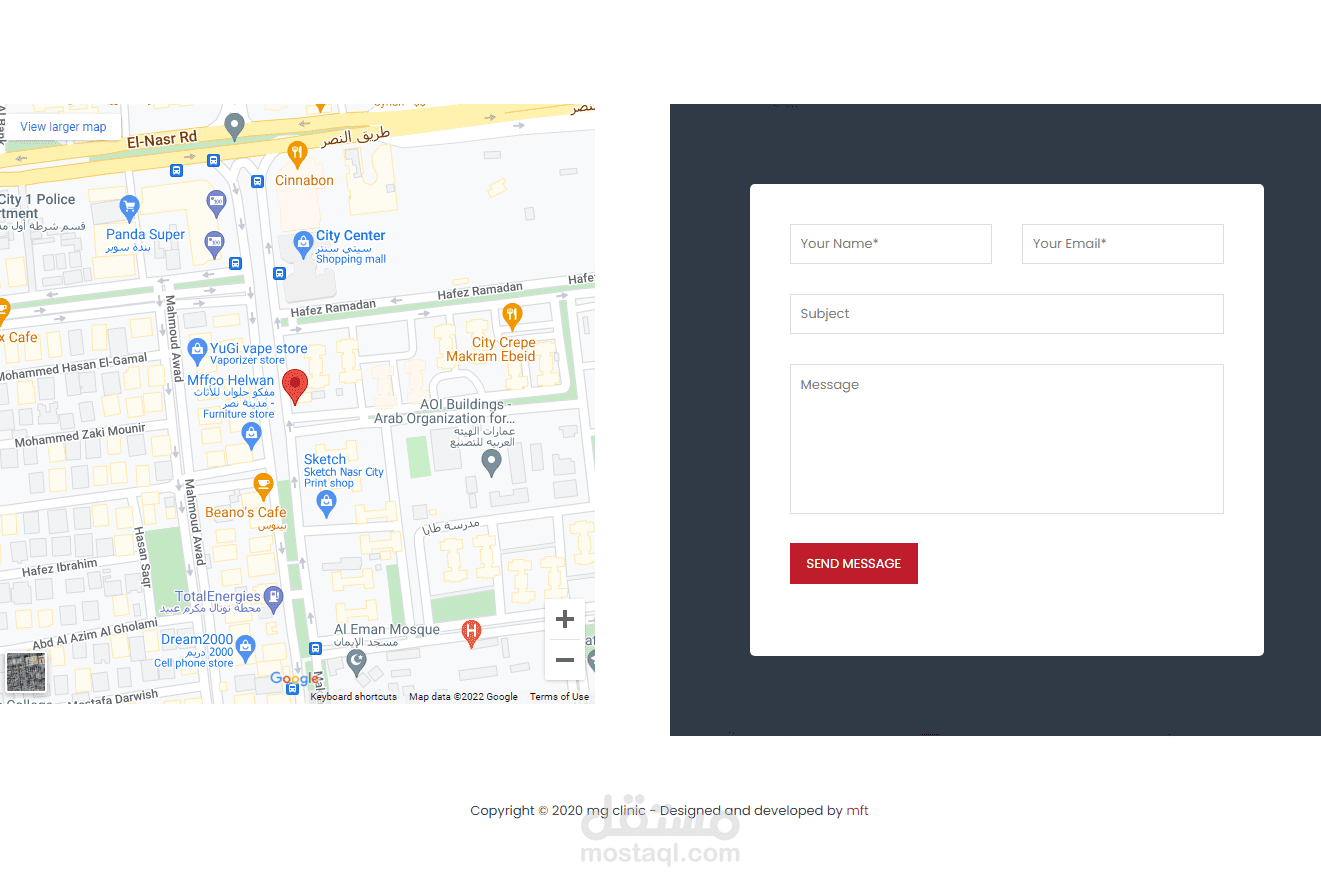This screenshot has width=1321, height=885.
Task: Open the mft link in the footer
Action: coord(858,811)
